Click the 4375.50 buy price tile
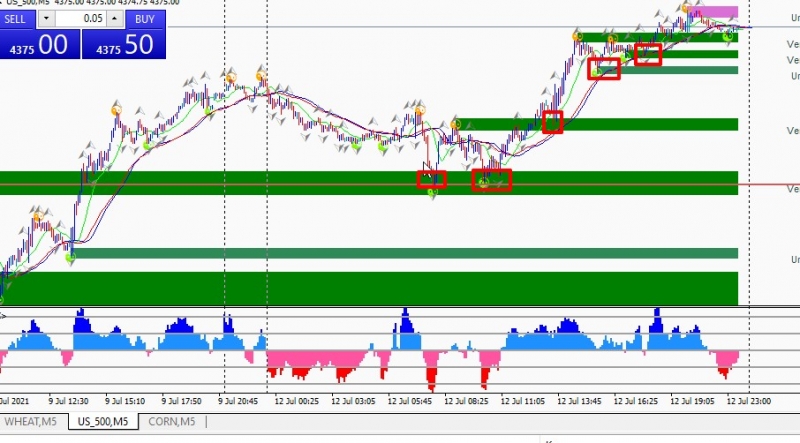800x443 pixels. (x=124, y=44)
